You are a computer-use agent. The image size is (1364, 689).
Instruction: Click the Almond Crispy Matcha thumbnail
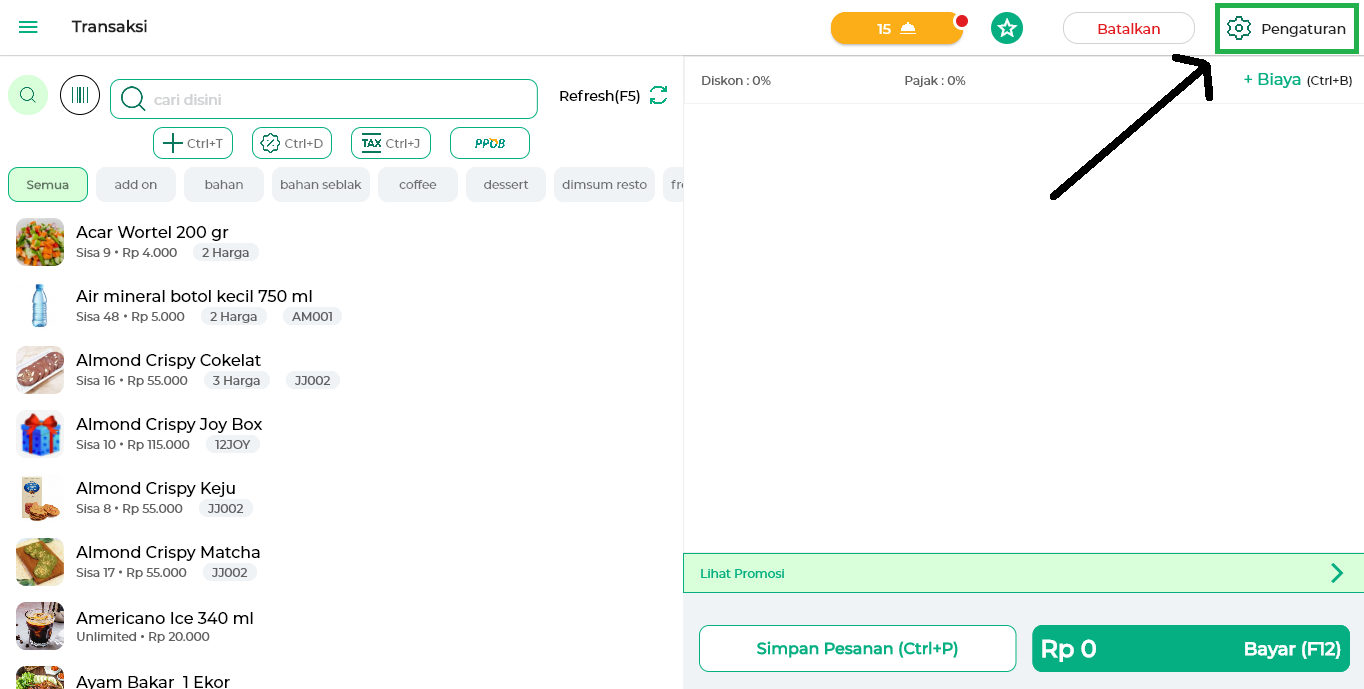pos(40,562)
